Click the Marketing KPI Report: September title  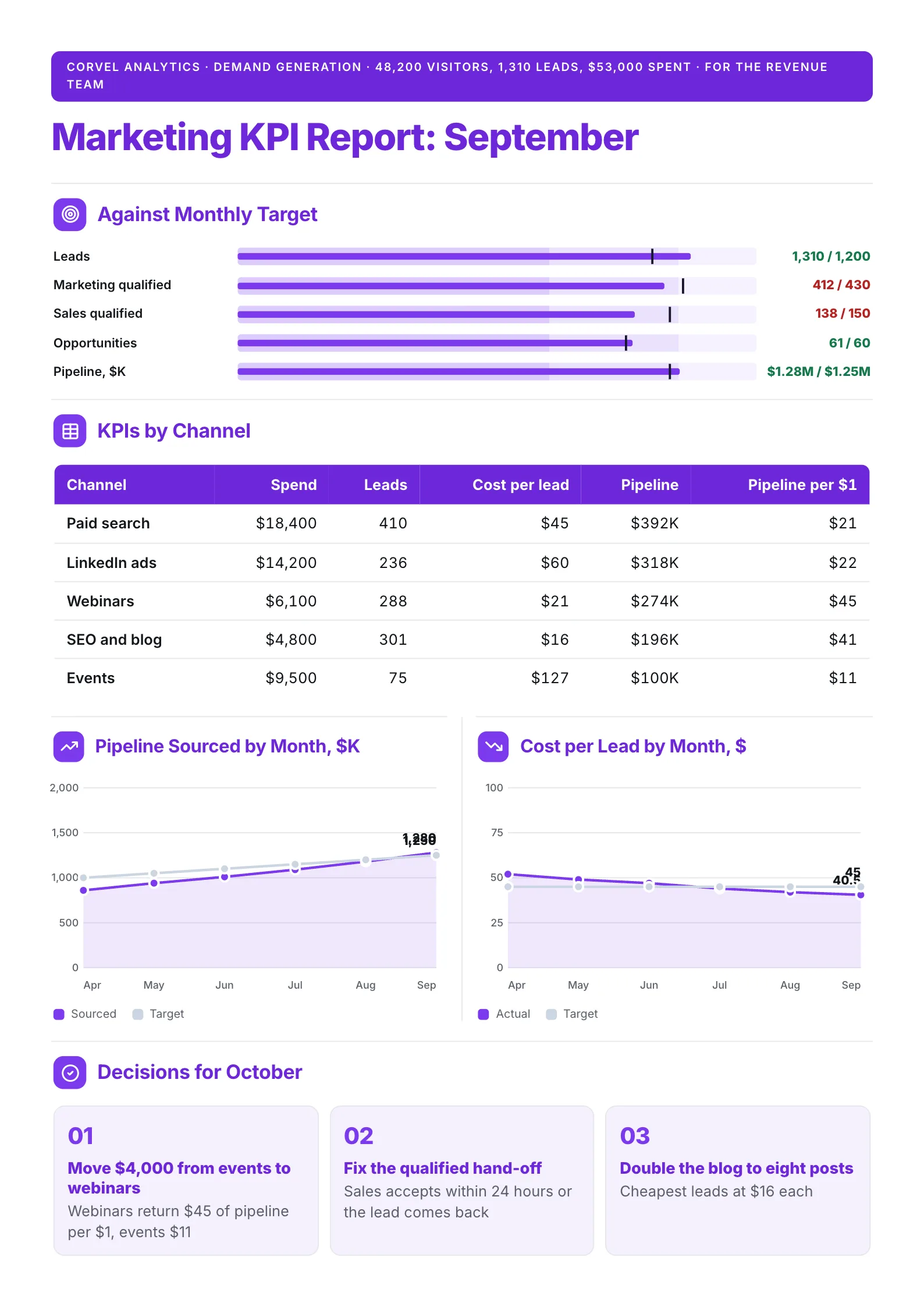pyautogui.click(x=345, y=138)
